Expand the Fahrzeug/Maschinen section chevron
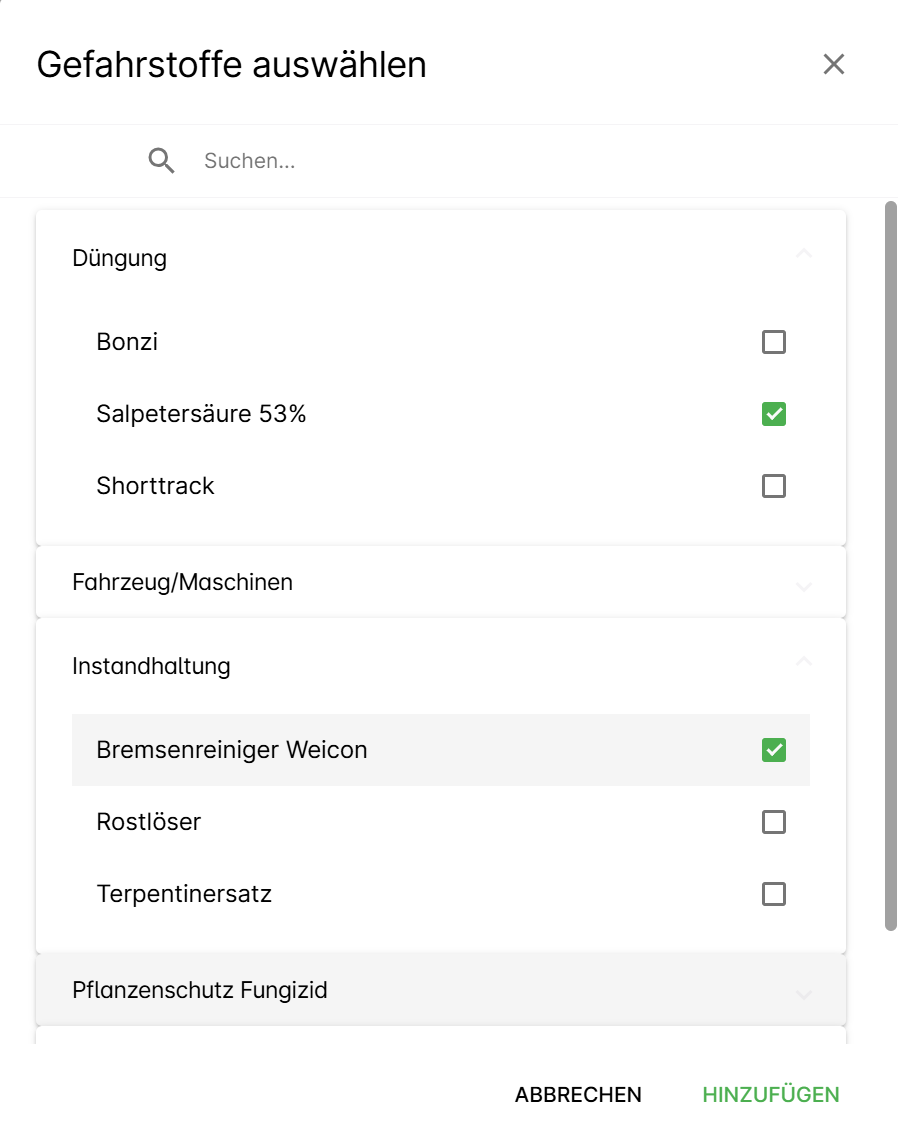This screenshot has height=1138, width=898. click(803, 585)
